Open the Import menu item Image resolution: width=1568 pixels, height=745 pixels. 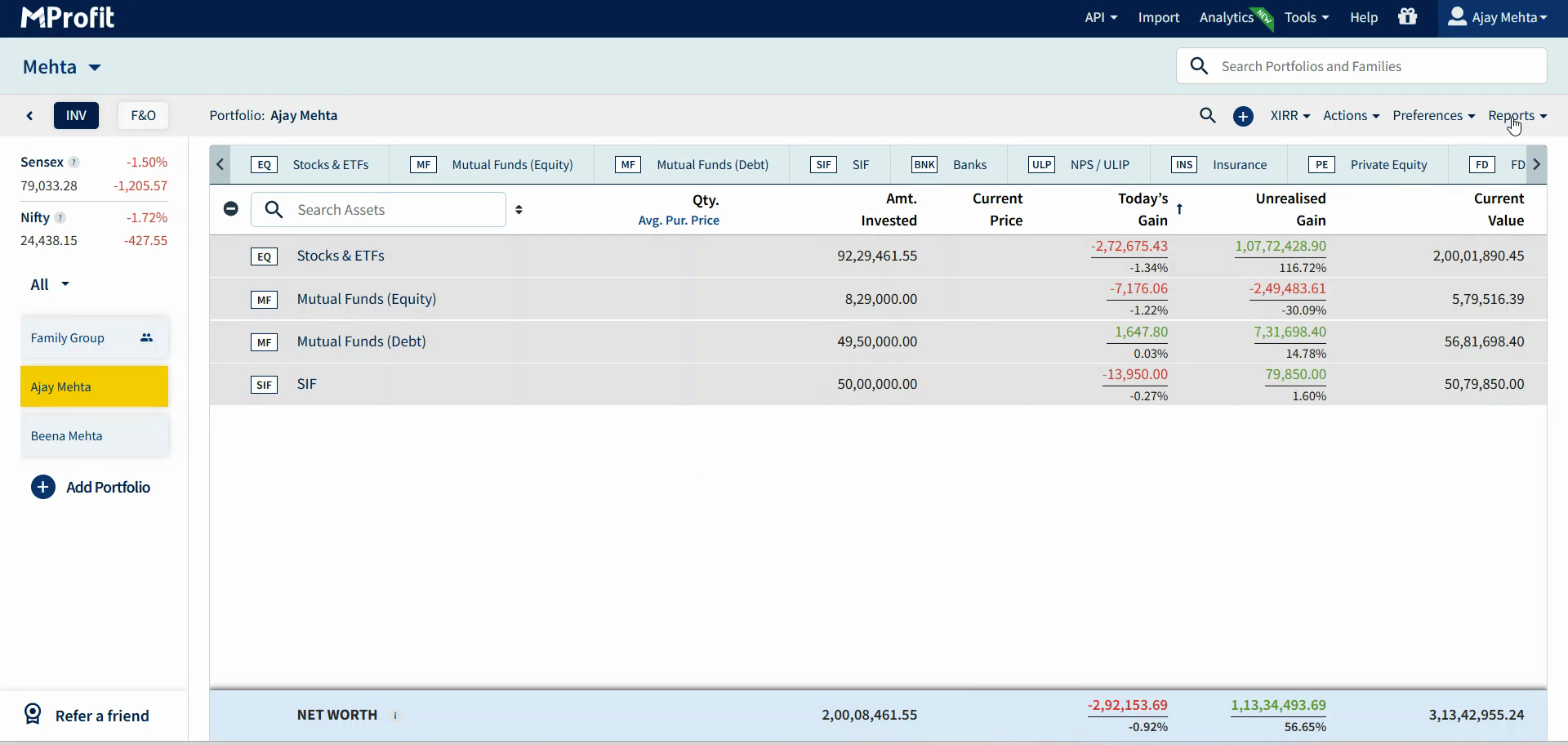1158,17
